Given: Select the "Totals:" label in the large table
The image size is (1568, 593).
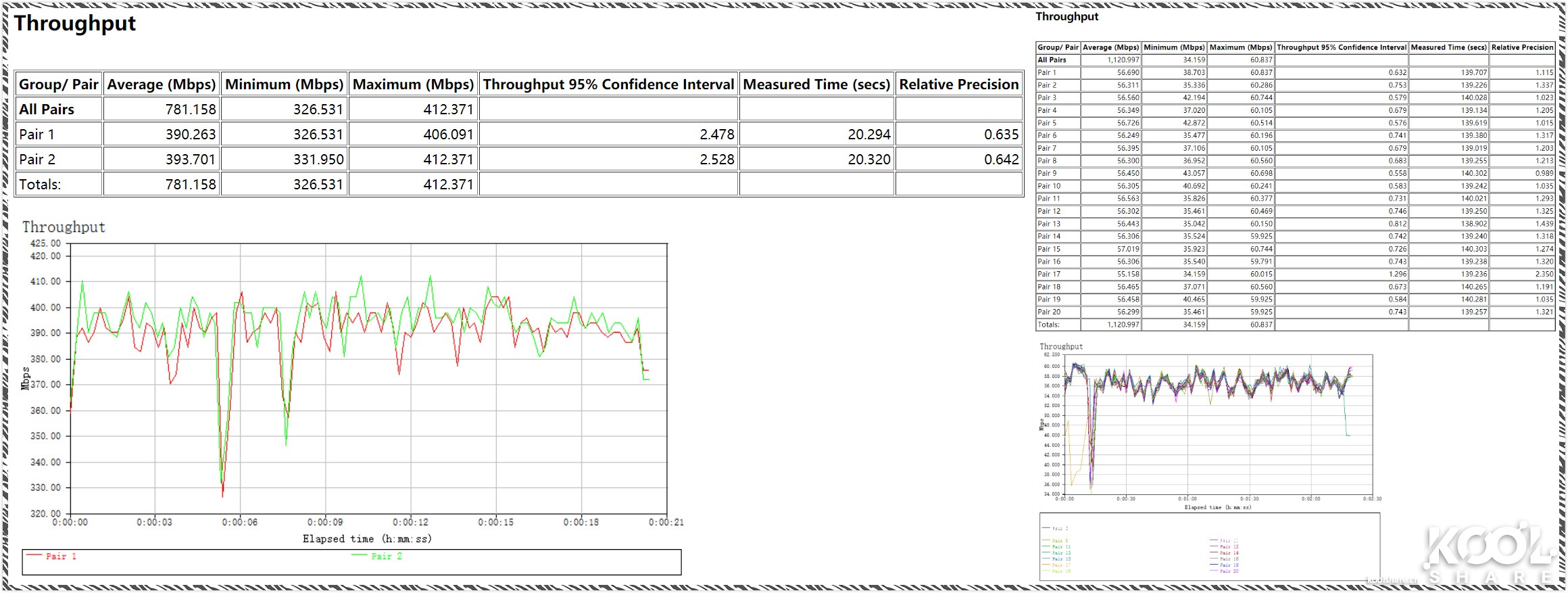Looking at the screenshot, I should (40, 185).
